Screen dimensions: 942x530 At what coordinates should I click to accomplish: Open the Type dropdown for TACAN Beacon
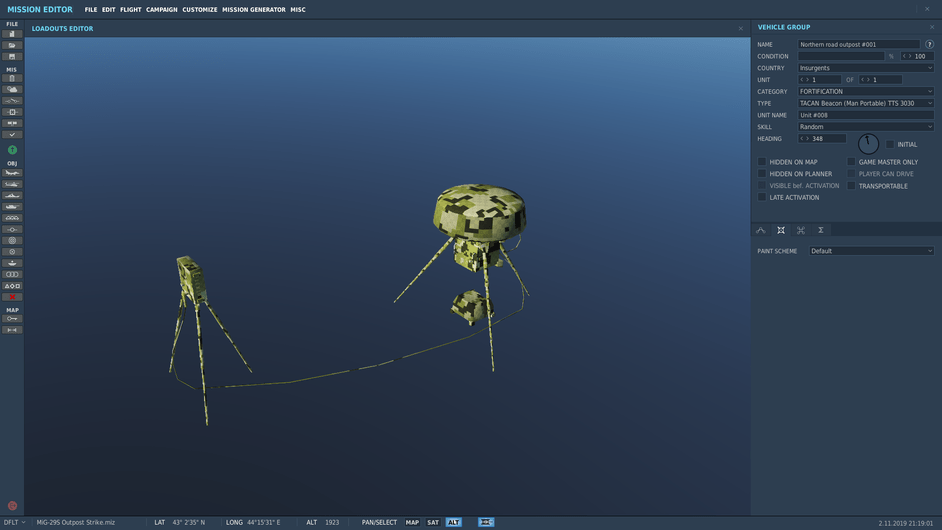point(865,103)
